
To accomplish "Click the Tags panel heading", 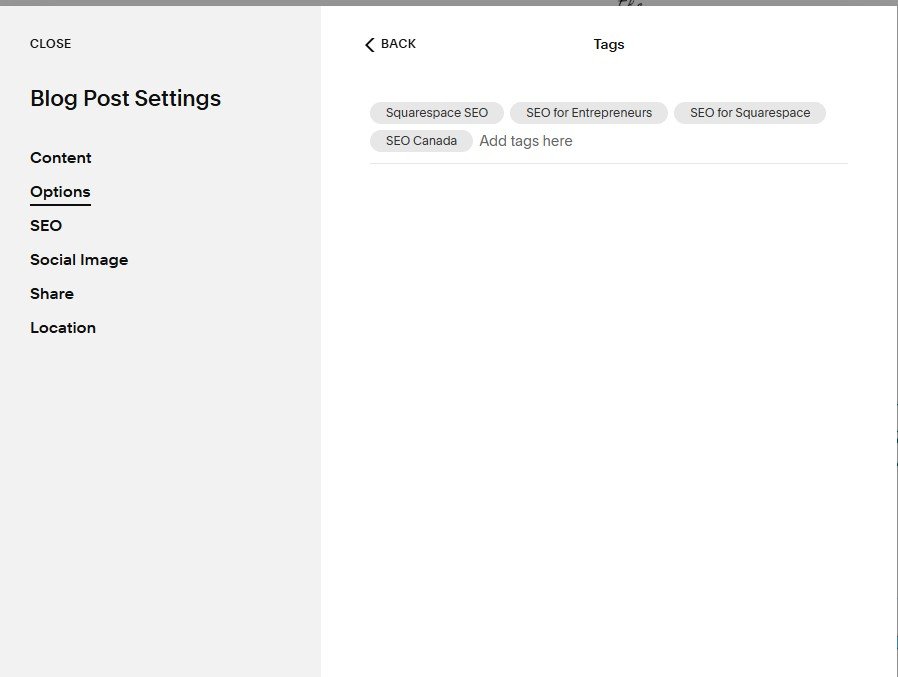I will point(609,45).
